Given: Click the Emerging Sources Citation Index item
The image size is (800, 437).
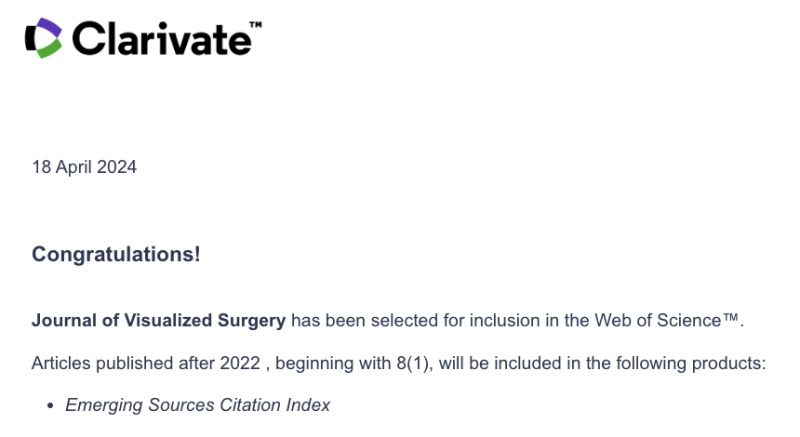Looking at the screenshot, I should [x=197, y=405].
